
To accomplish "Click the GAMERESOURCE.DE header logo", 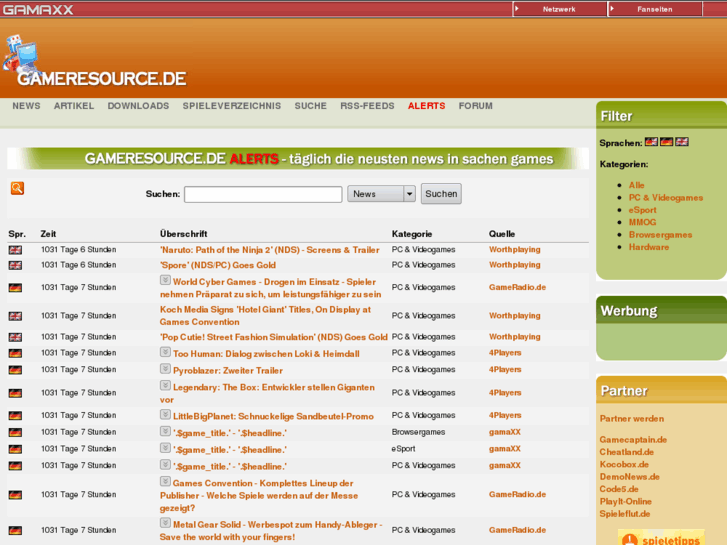I will coord(95,62).
